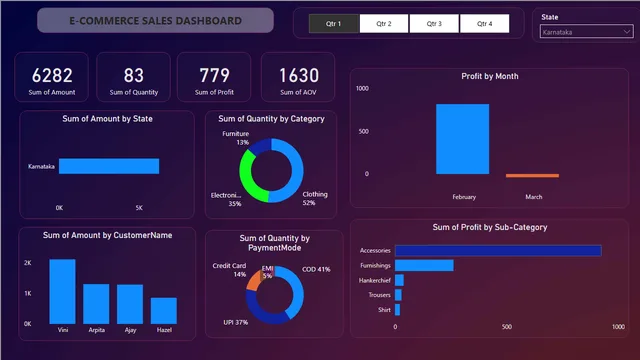Select the Trousers bar in Profit by Sub-Category
The width and height of the screenshot is (640, 360).
click(398, 295)
